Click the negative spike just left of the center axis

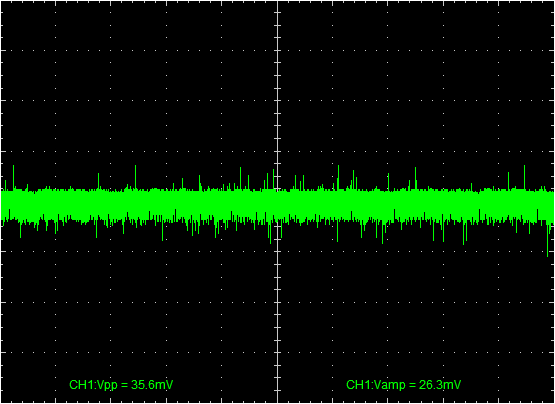pos(270,233)
